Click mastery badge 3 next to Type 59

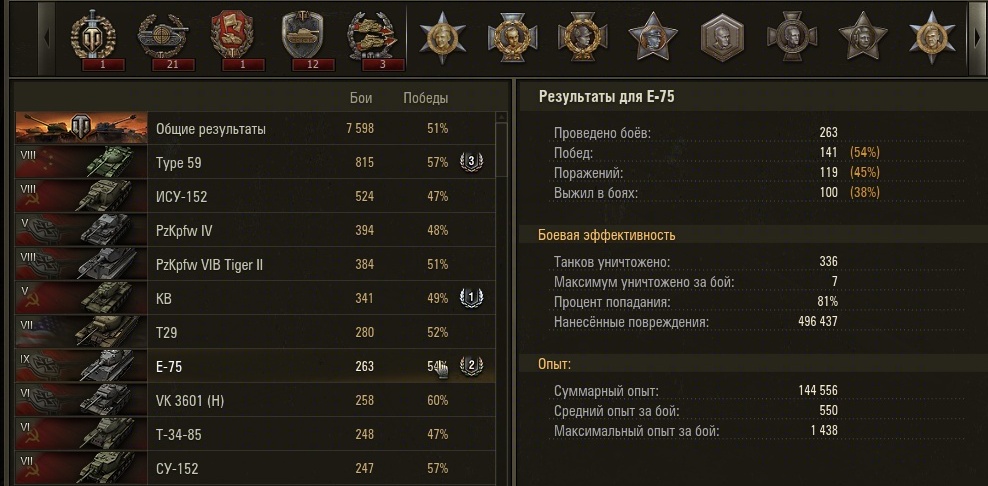click(x=470, y=162)
